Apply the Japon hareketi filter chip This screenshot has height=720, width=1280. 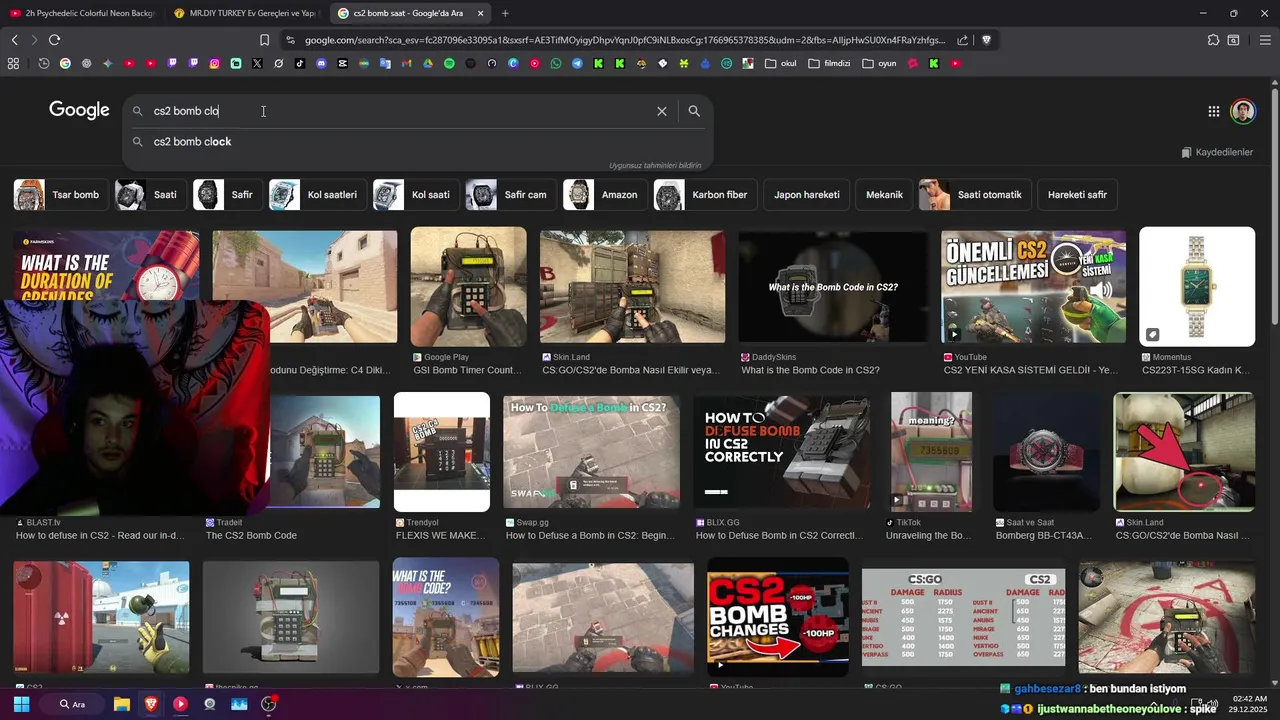(x=806, y=195)
